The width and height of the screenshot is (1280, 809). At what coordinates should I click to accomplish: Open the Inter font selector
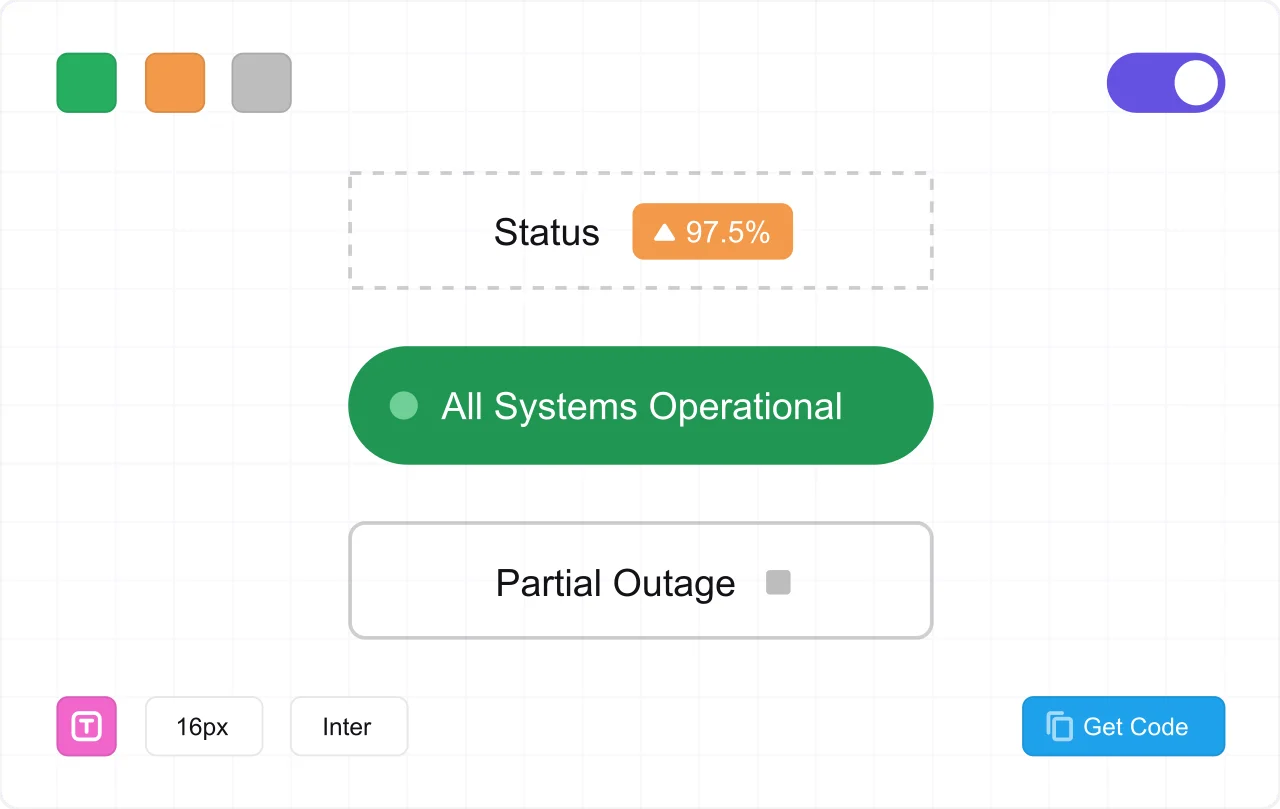coord(349,727)
